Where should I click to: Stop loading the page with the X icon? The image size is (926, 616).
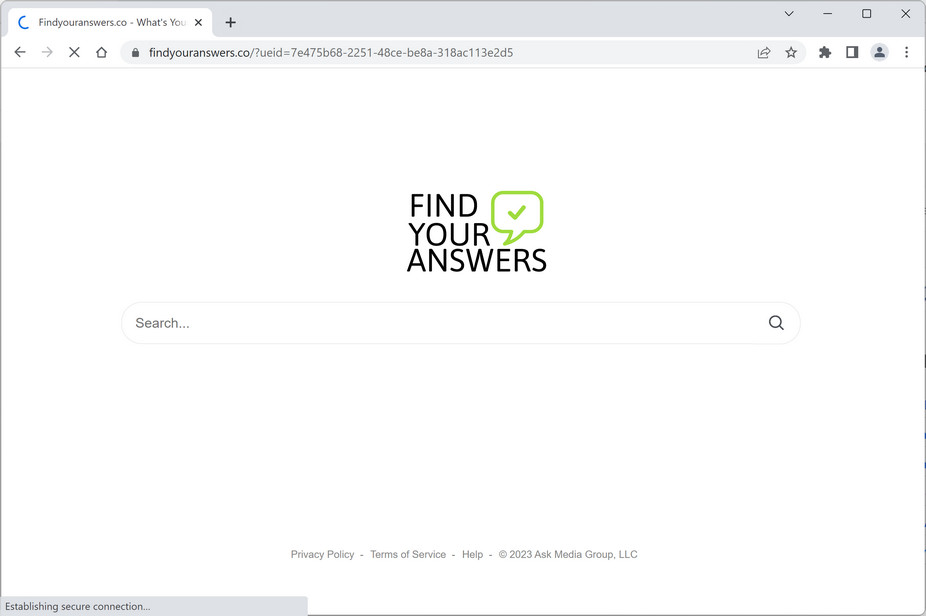[x=74, y=52]
